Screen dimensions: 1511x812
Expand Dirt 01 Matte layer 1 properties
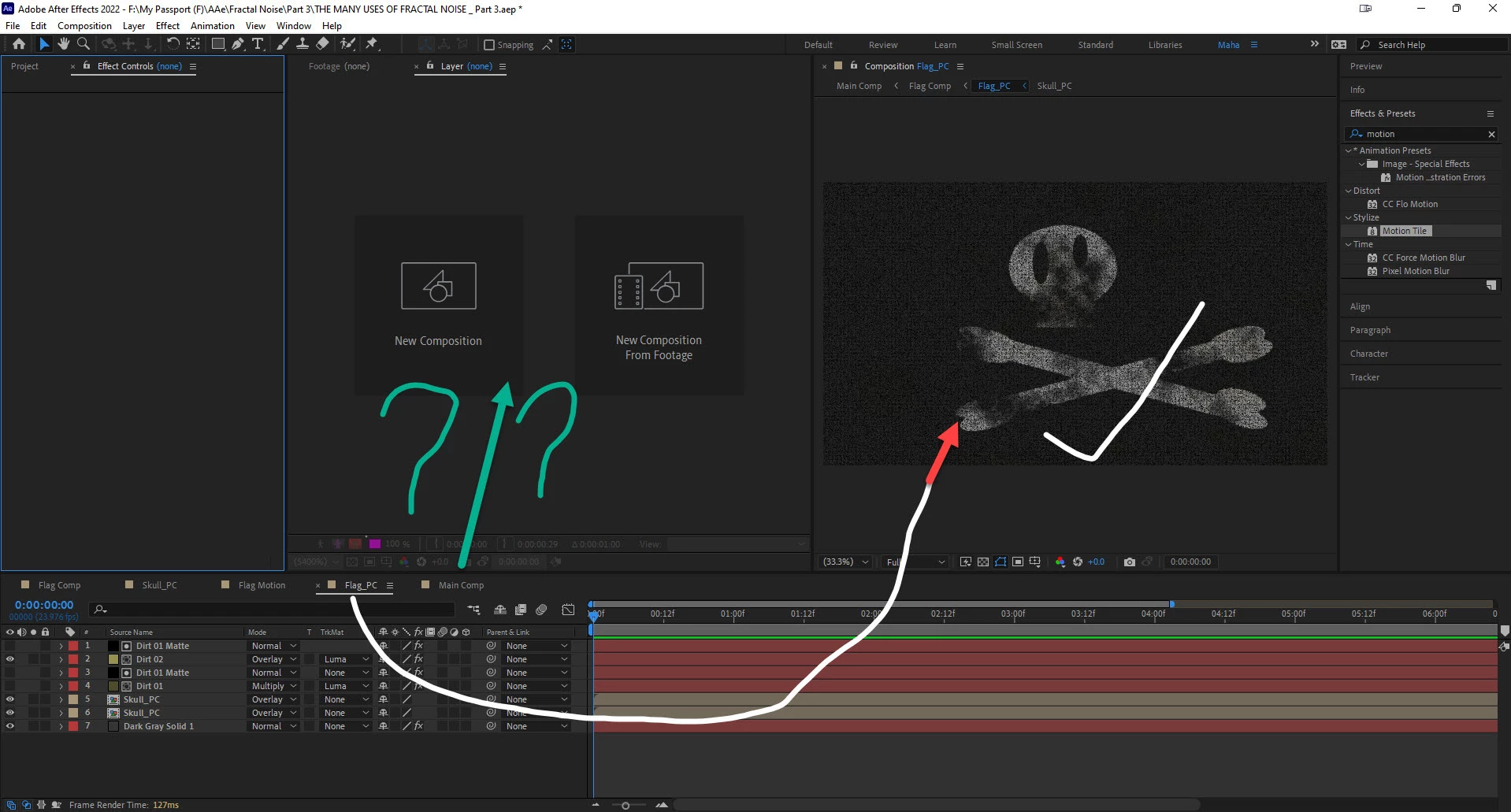(x=61, y=646)
